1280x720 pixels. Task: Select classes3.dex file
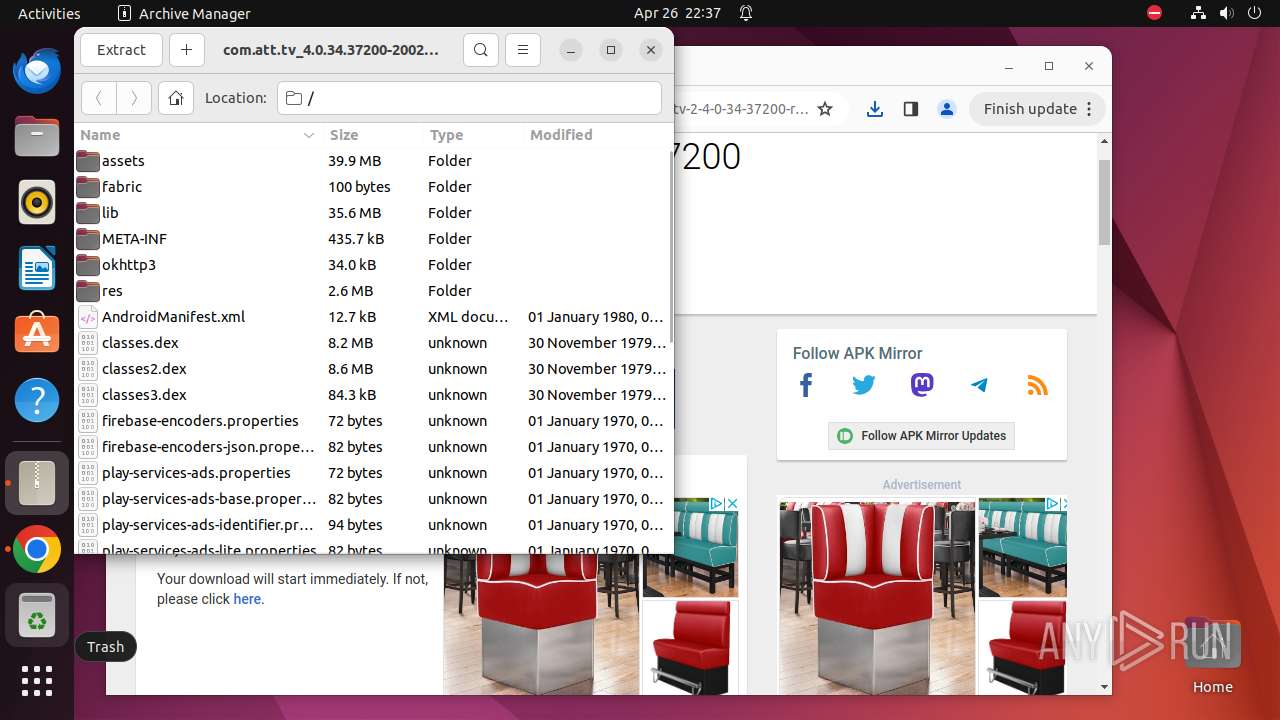tap(372, 395)
